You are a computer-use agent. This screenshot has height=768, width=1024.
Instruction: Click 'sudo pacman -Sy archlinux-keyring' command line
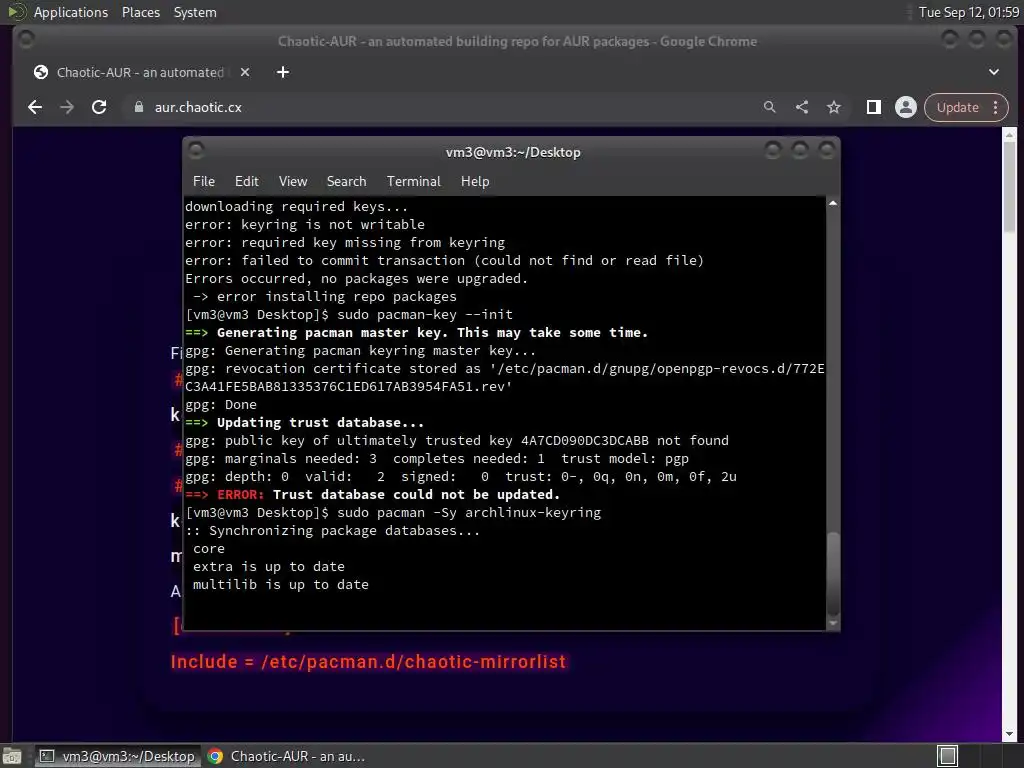(x=469, y=513)
